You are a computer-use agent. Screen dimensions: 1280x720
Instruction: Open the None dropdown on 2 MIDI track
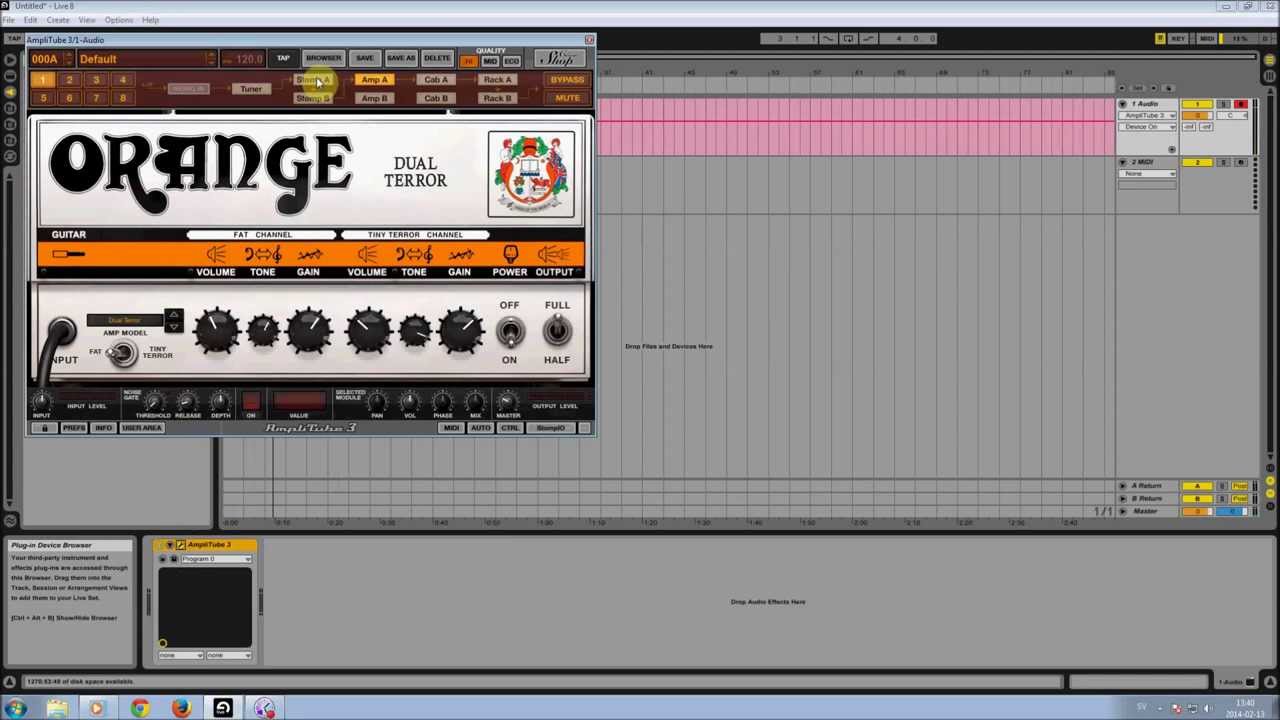[1148, 174]
